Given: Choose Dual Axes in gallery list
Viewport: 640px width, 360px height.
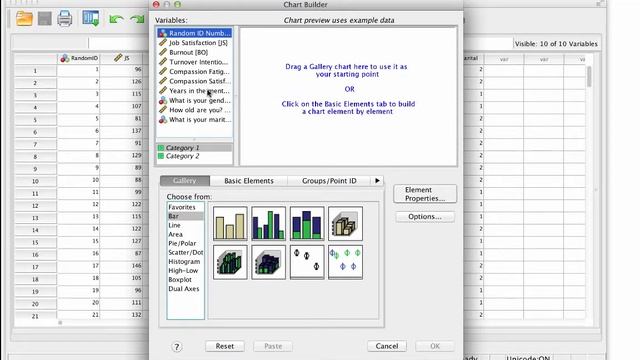Looking at the screenshot, I should [x=185, y=289].
